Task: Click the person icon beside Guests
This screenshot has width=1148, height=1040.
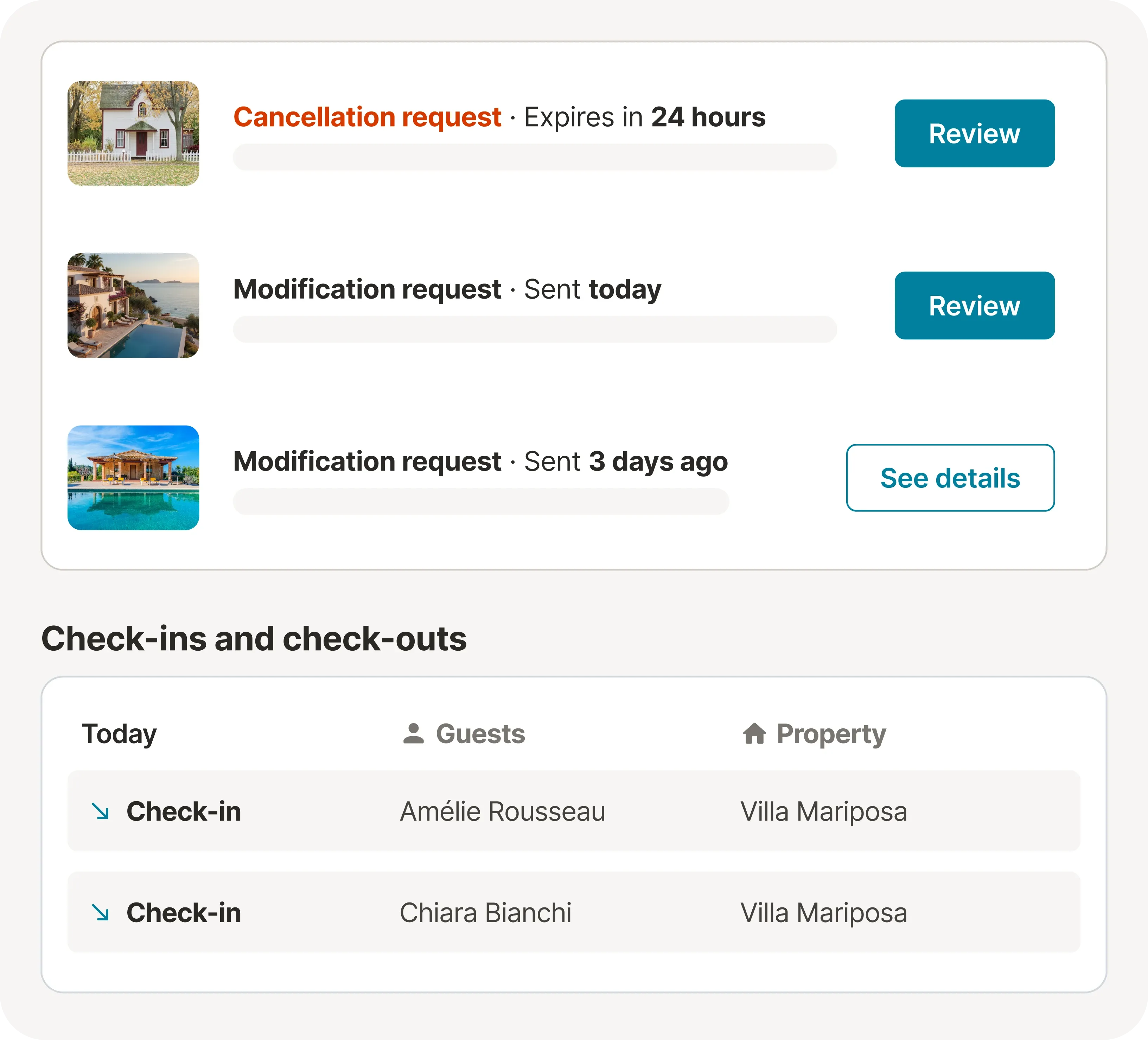Action: click(x=413, y=734)
